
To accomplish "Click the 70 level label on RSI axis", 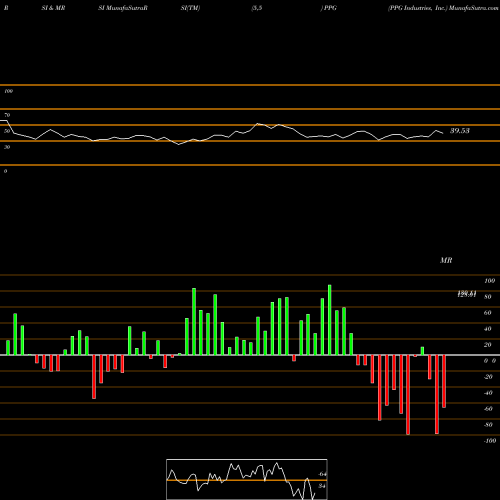I will 7,115.
